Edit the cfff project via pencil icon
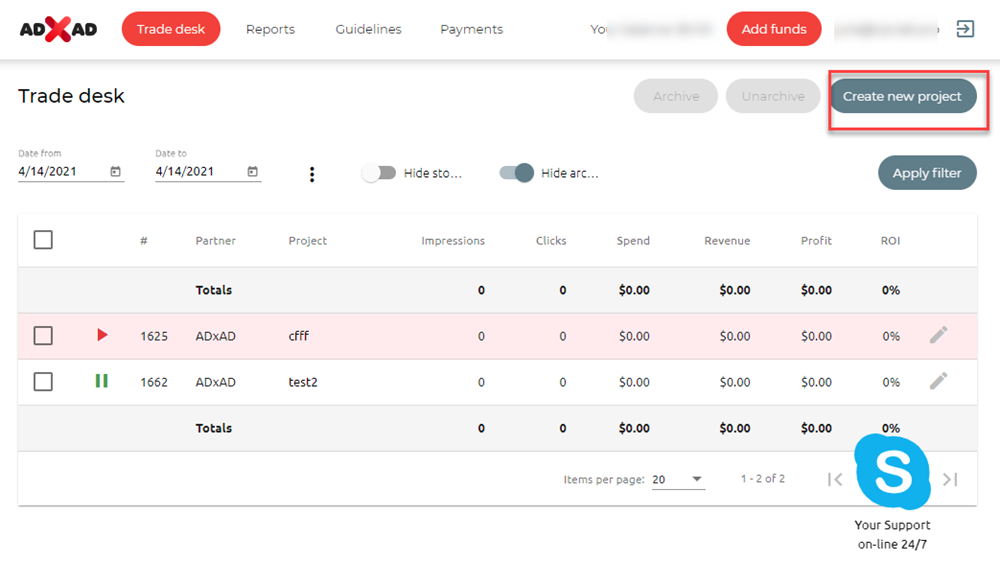Viewport: 1000px width, 561px height. 938,335
